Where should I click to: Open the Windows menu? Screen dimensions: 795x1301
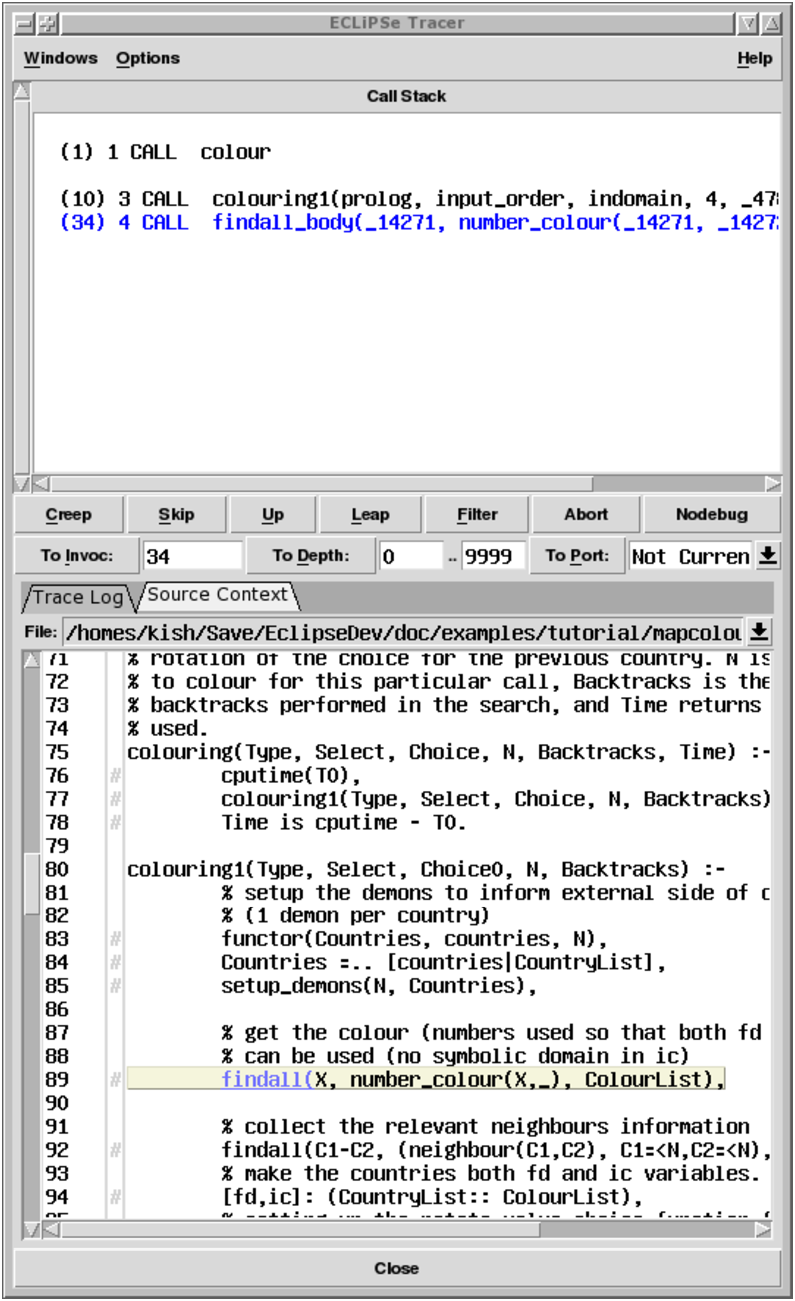click(x=61, y=58)
